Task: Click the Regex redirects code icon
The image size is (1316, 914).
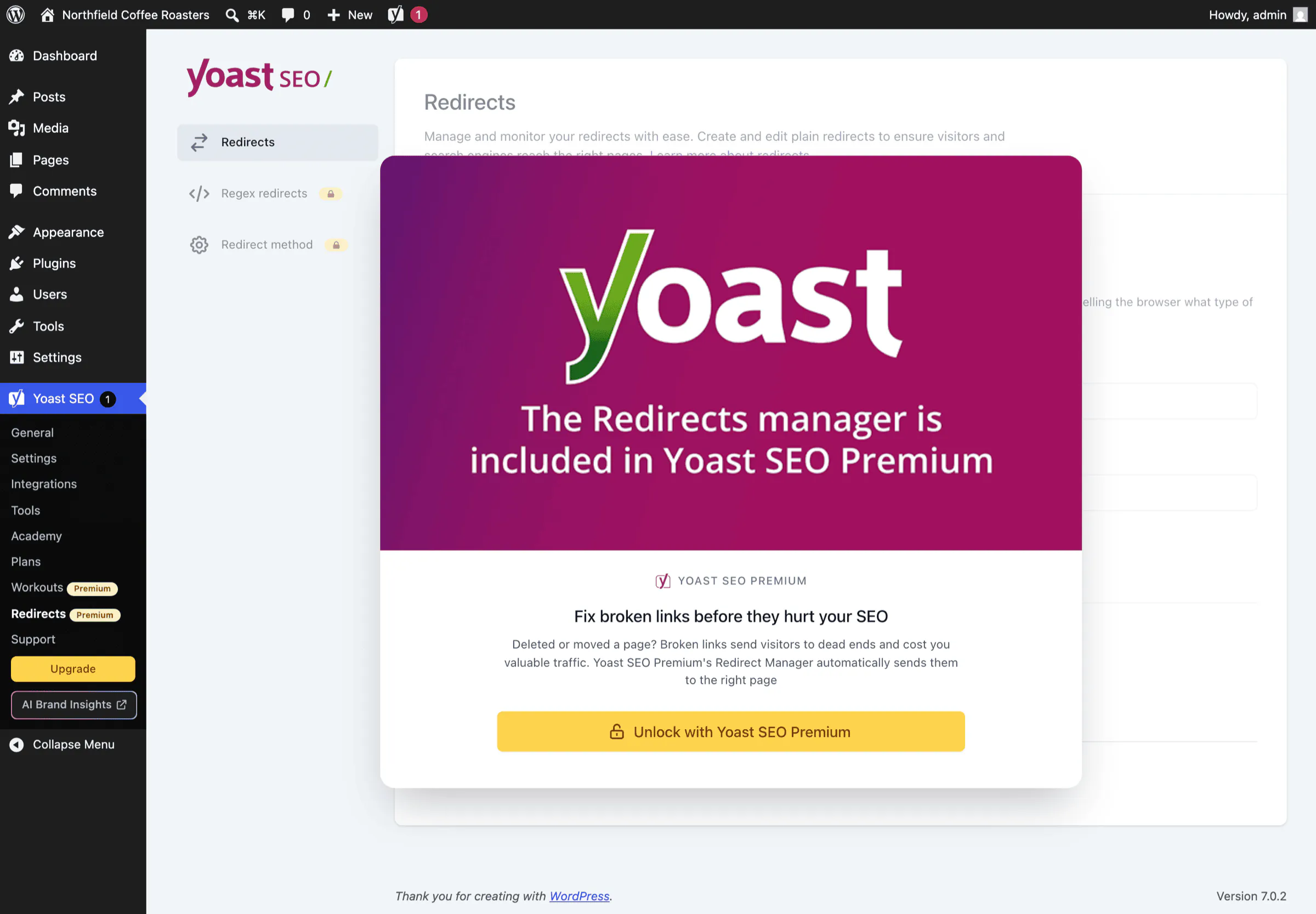Action: pyautogui.click(x=198, y=194)
